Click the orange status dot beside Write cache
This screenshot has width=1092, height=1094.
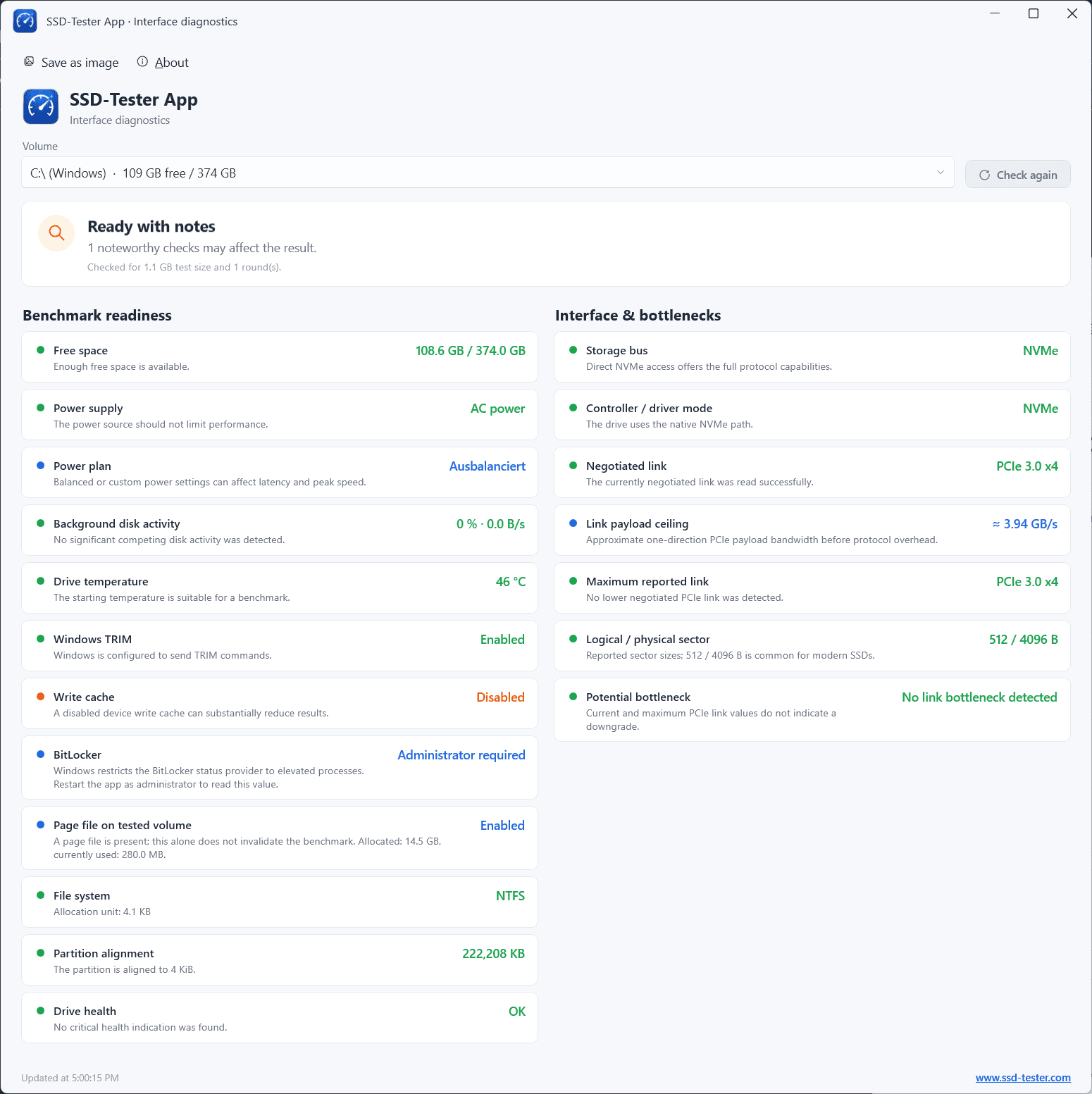(41, 697)
